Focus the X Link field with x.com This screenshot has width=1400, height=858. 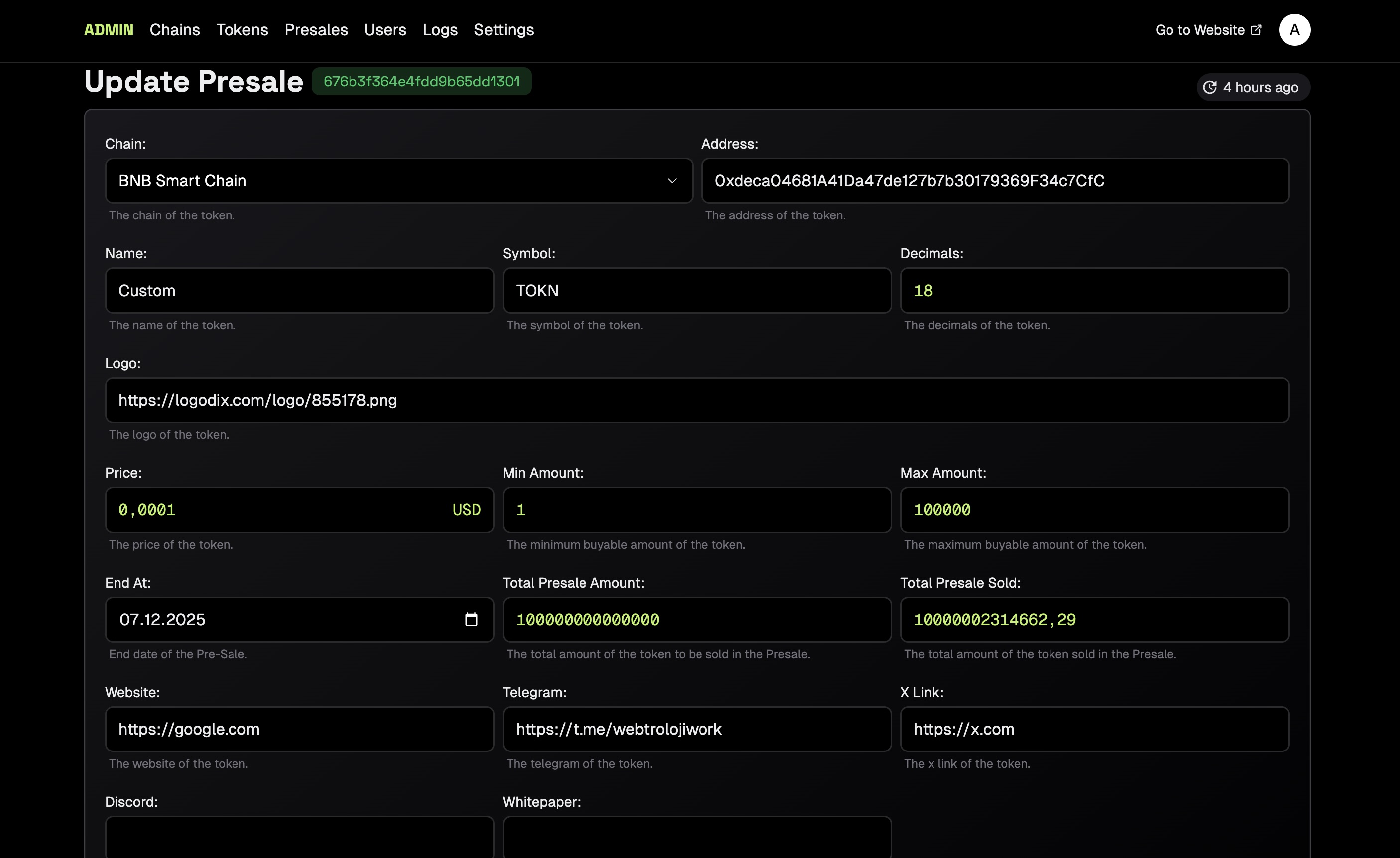point(1094,729)
